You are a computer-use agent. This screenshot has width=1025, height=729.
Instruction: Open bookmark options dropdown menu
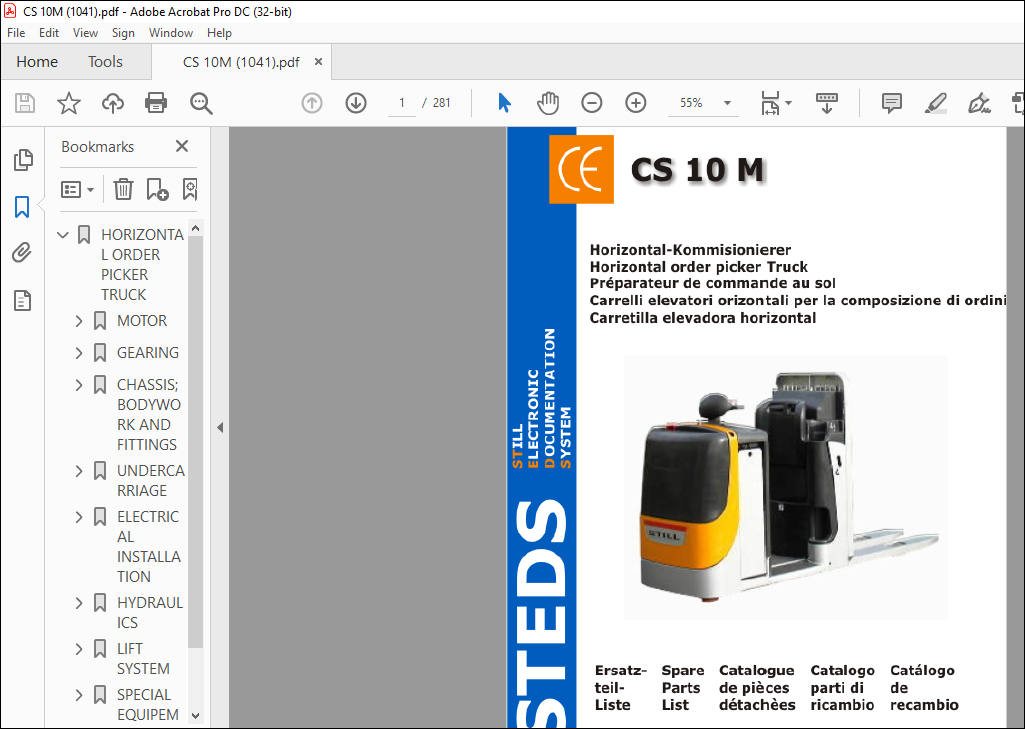(x=77, y=190)
